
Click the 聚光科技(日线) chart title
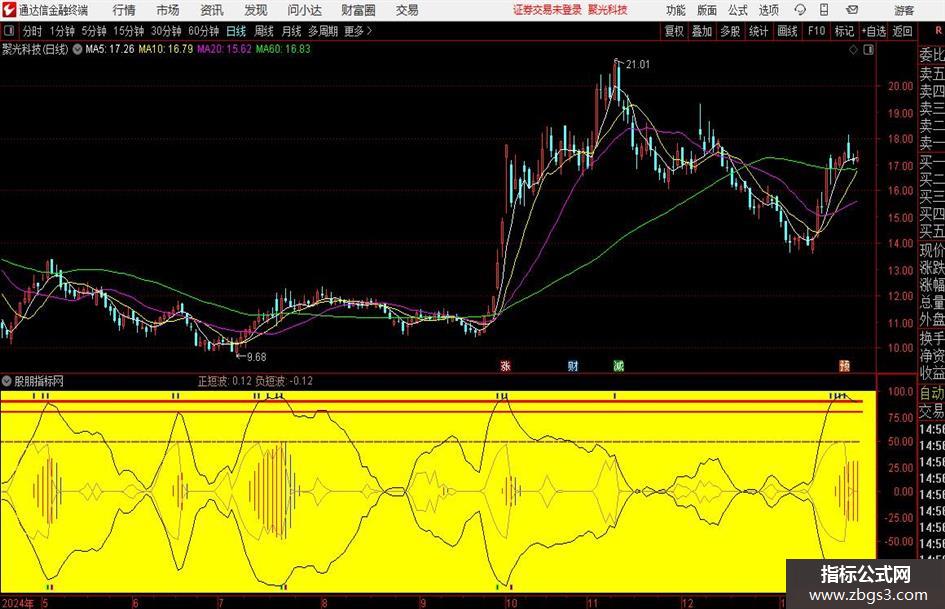coord(35,49)
